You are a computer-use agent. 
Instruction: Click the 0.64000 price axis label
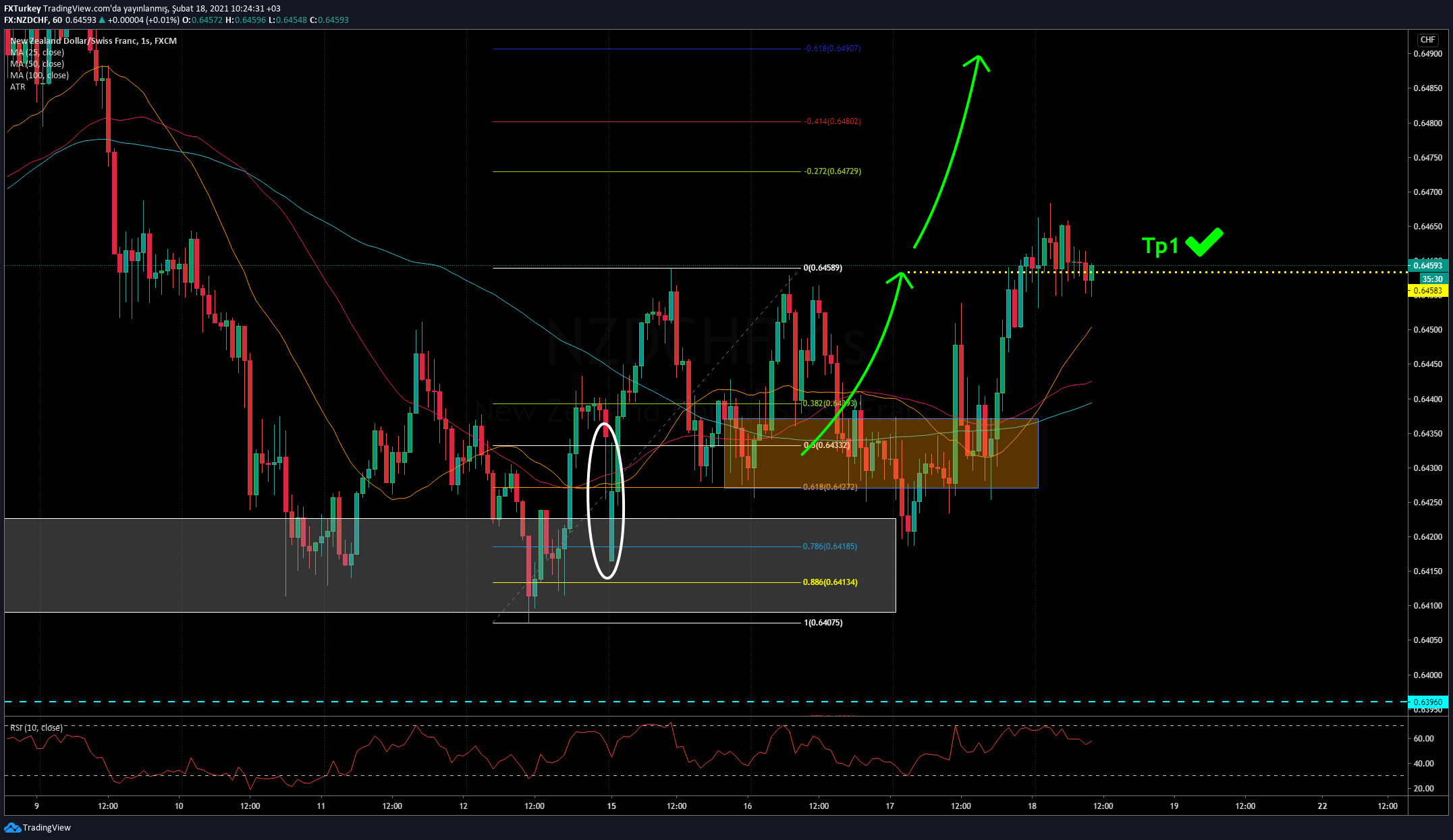pyautogui.click(x=1427, y=675)
